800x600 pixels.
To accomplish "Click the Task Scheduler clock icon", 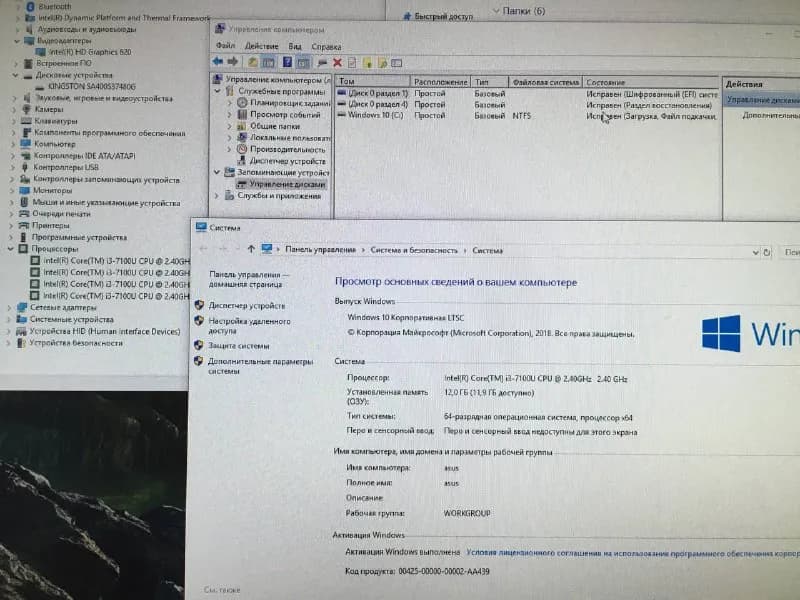I will point(242,103).
